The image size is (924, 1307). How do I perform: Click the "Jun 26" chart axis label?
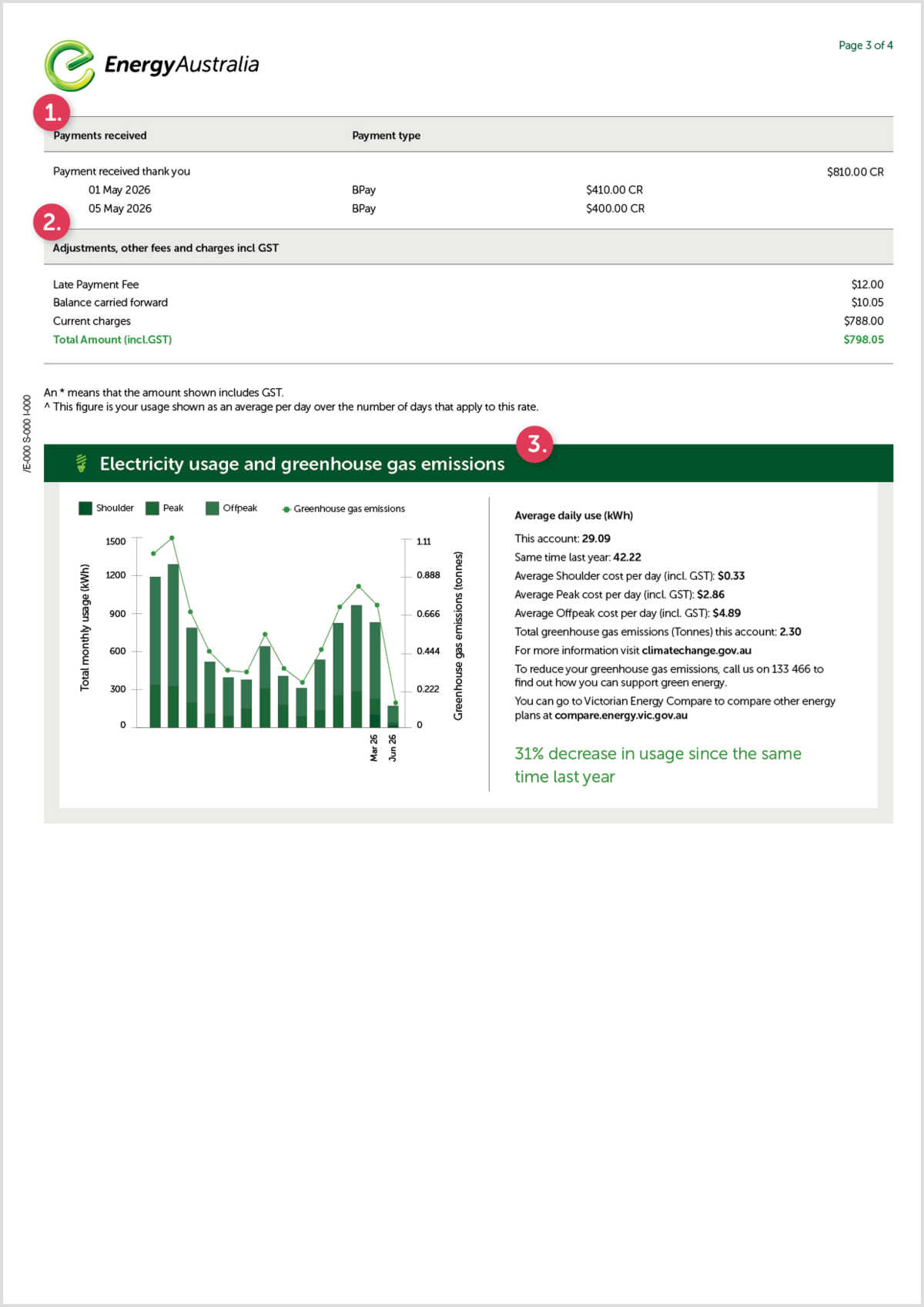click(393, 748)
